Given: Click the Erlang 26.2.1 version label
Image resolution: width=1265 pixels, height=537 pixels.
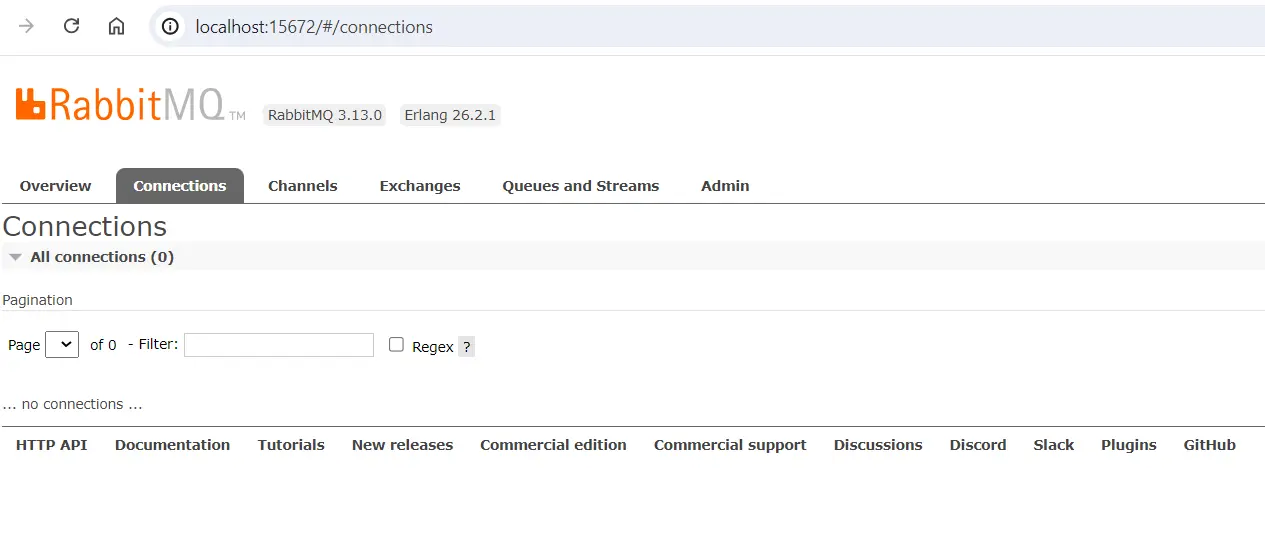Looking at the screenshot, I should 450,115.
